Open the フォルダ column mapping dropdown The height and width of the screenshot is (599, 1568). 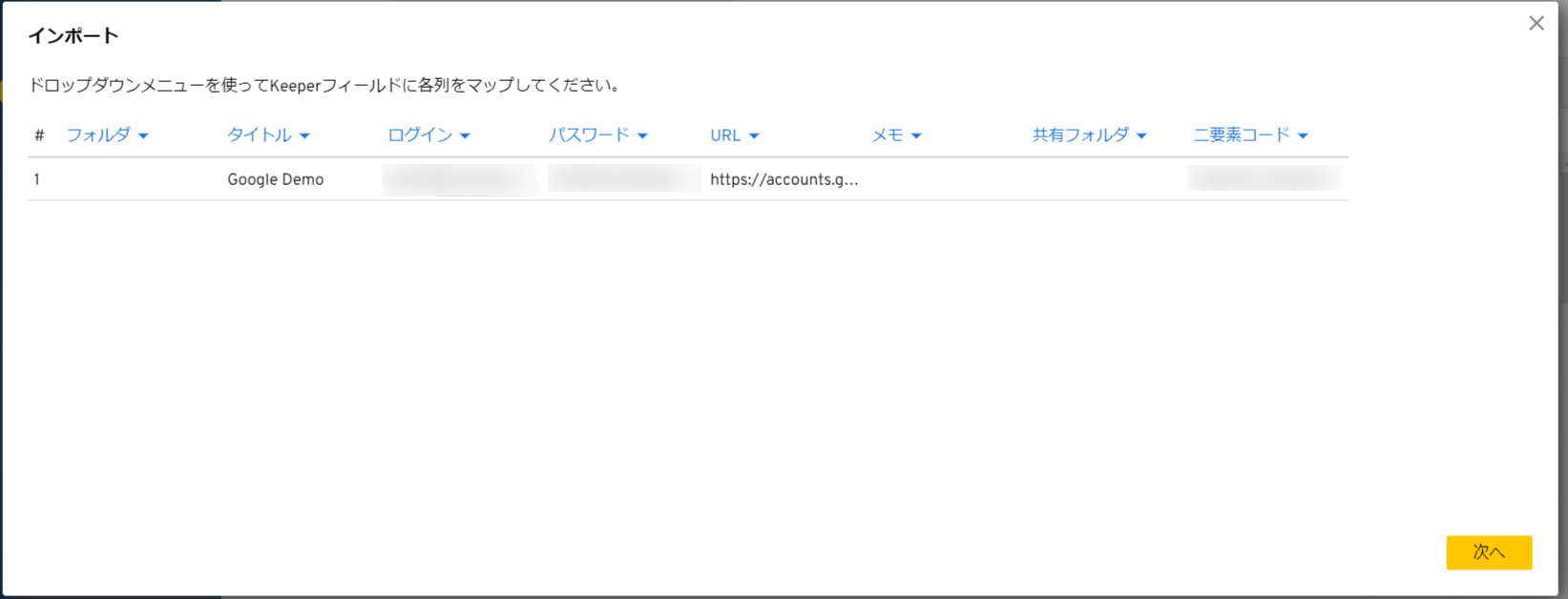(x=107, y=135)
